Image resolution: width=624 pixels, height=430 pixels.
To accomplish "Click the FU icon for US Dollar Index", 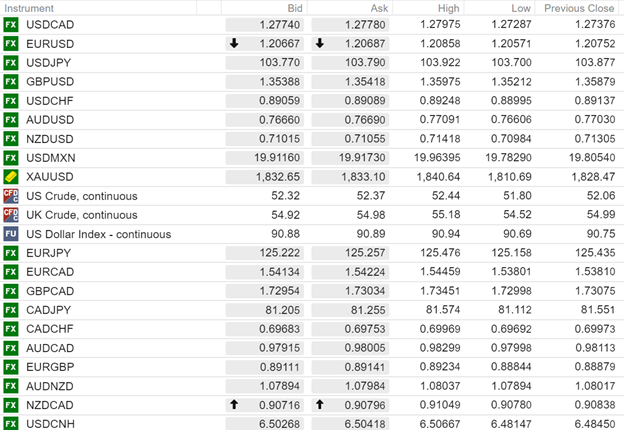I will [x=11, y=234].
